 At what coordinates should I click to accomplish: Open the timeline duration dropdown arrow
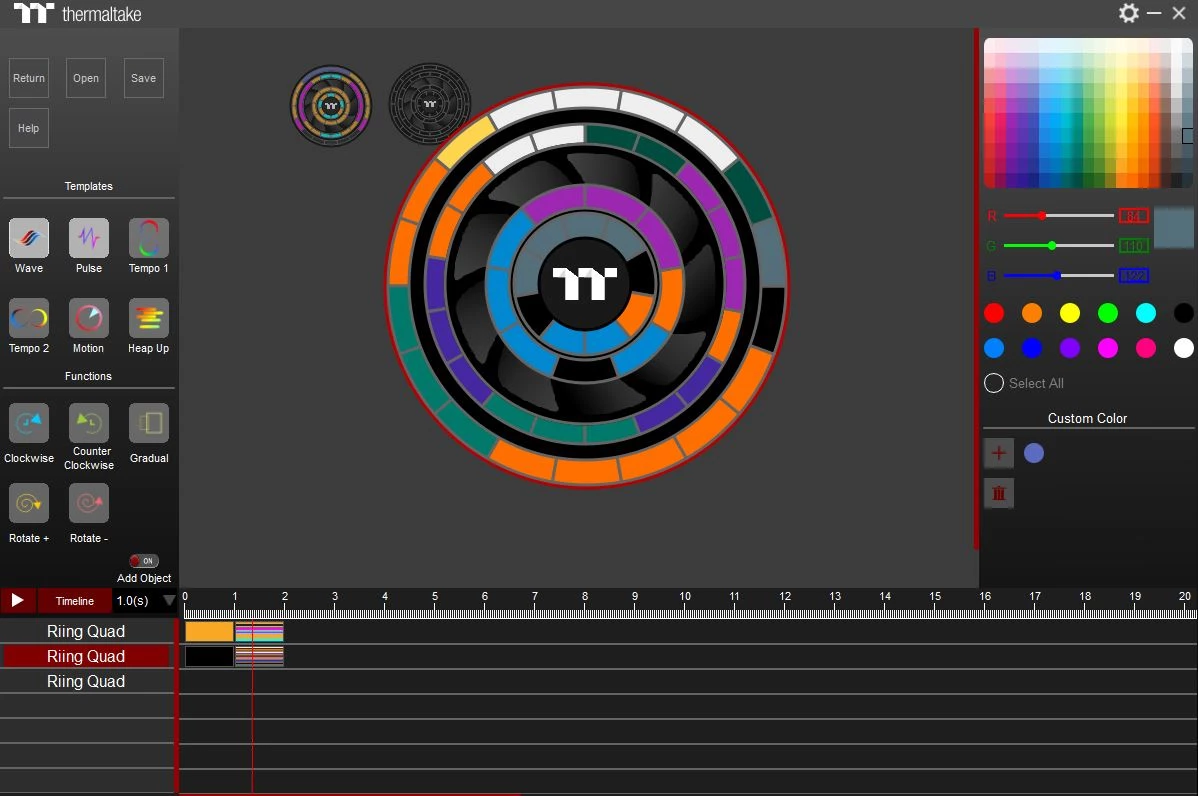pyautogui.click(x=169, y=600)
